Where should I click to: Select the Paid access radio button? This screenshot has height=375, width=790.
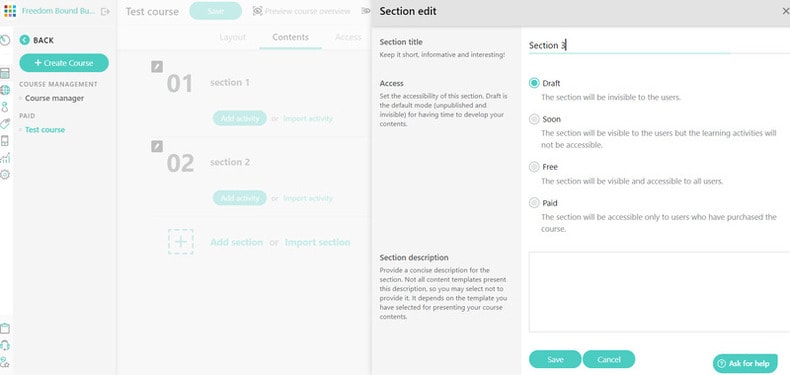[534, 203]
